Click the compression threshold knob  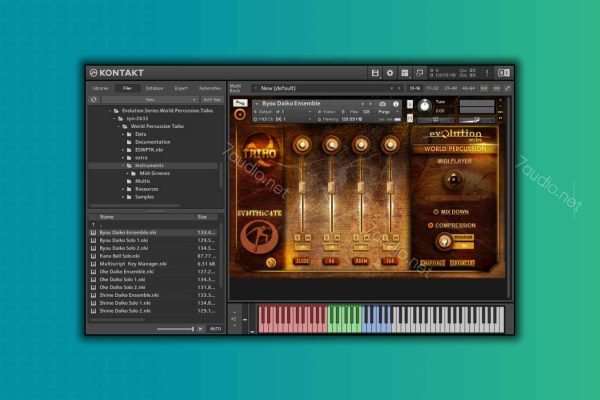[444, 242]
